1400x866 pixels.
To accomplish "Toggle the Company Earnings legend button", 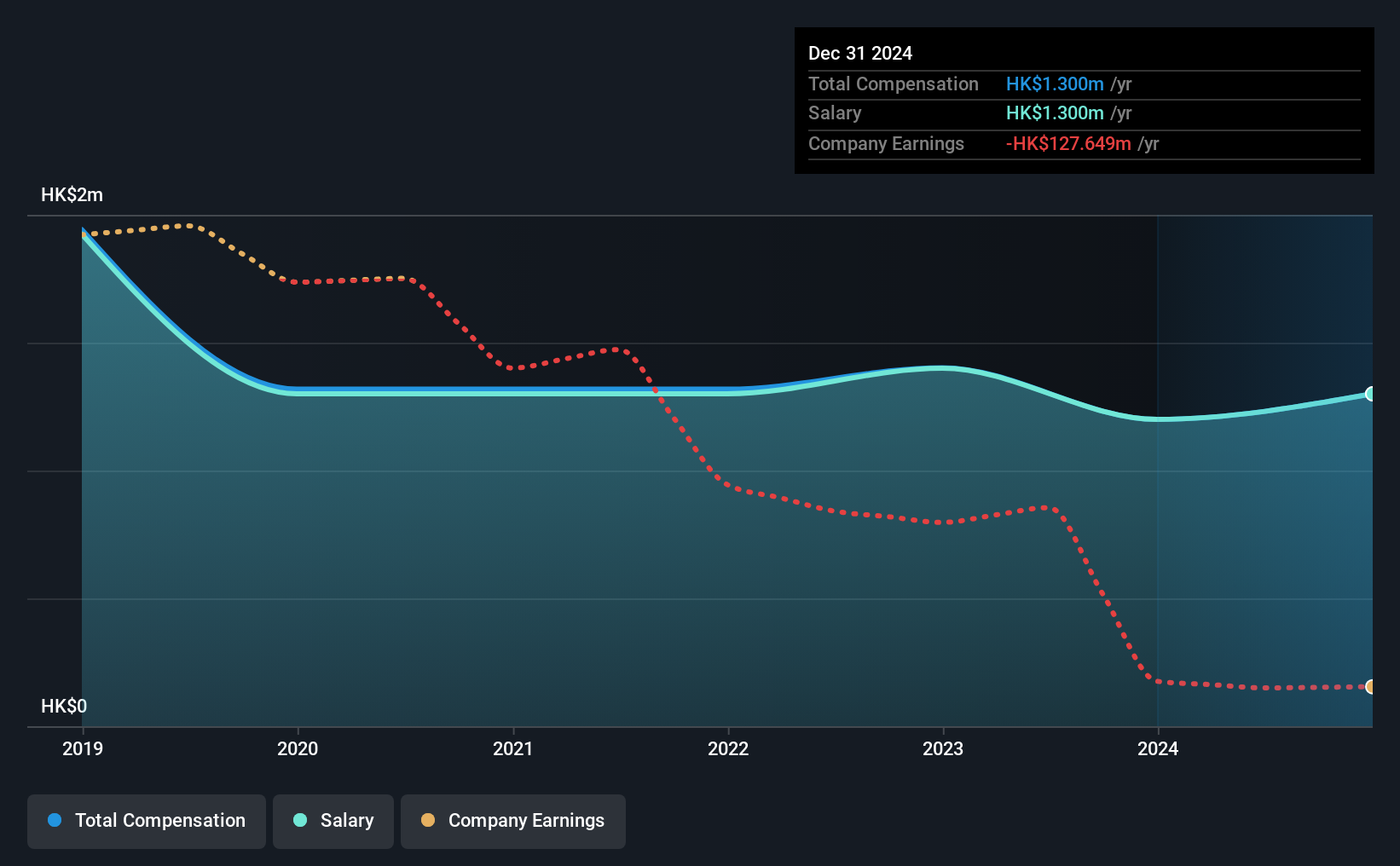I will tap(513, 821).
